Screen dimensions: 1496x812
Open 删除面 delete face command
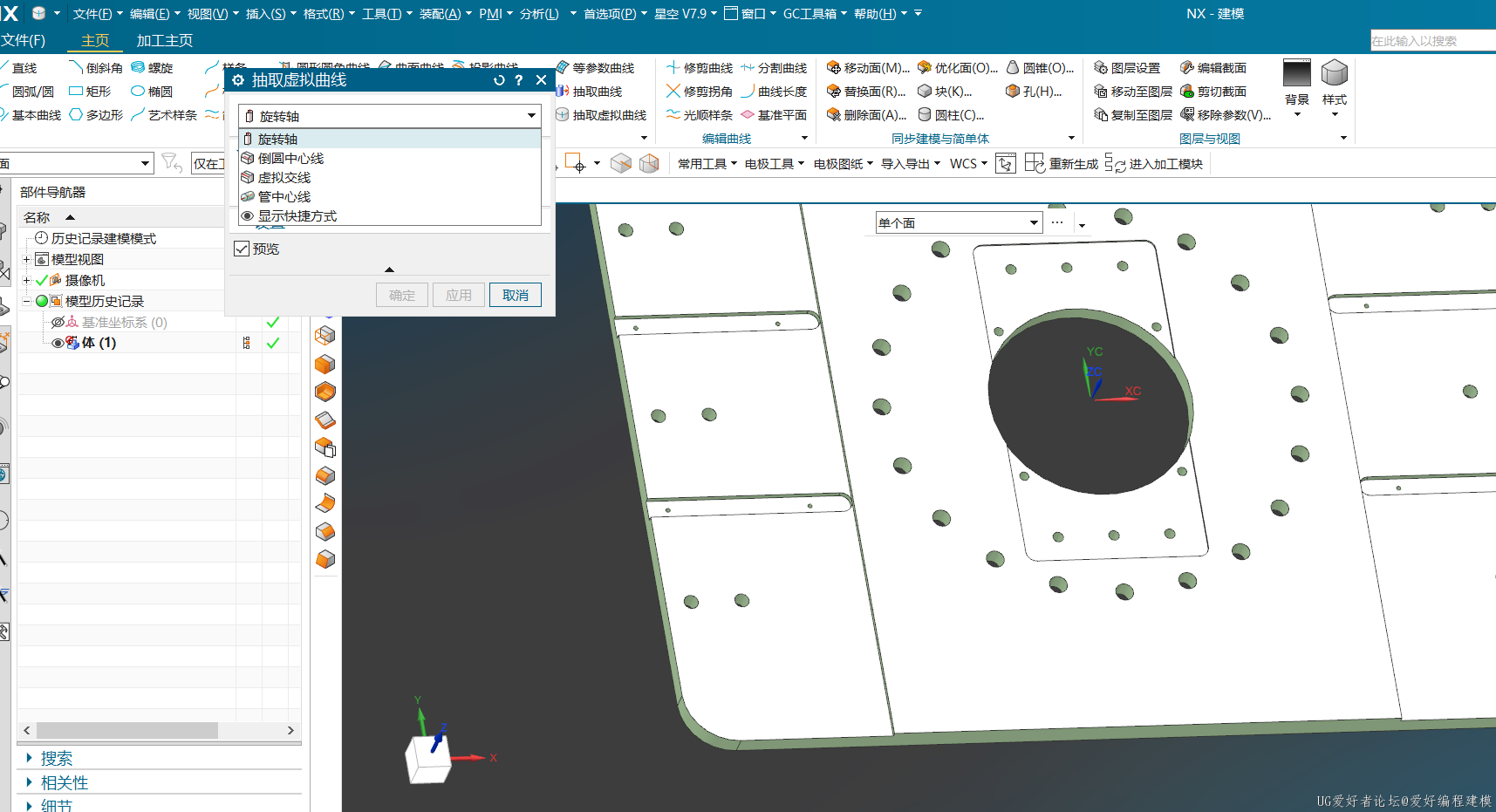tap(867, 115)
